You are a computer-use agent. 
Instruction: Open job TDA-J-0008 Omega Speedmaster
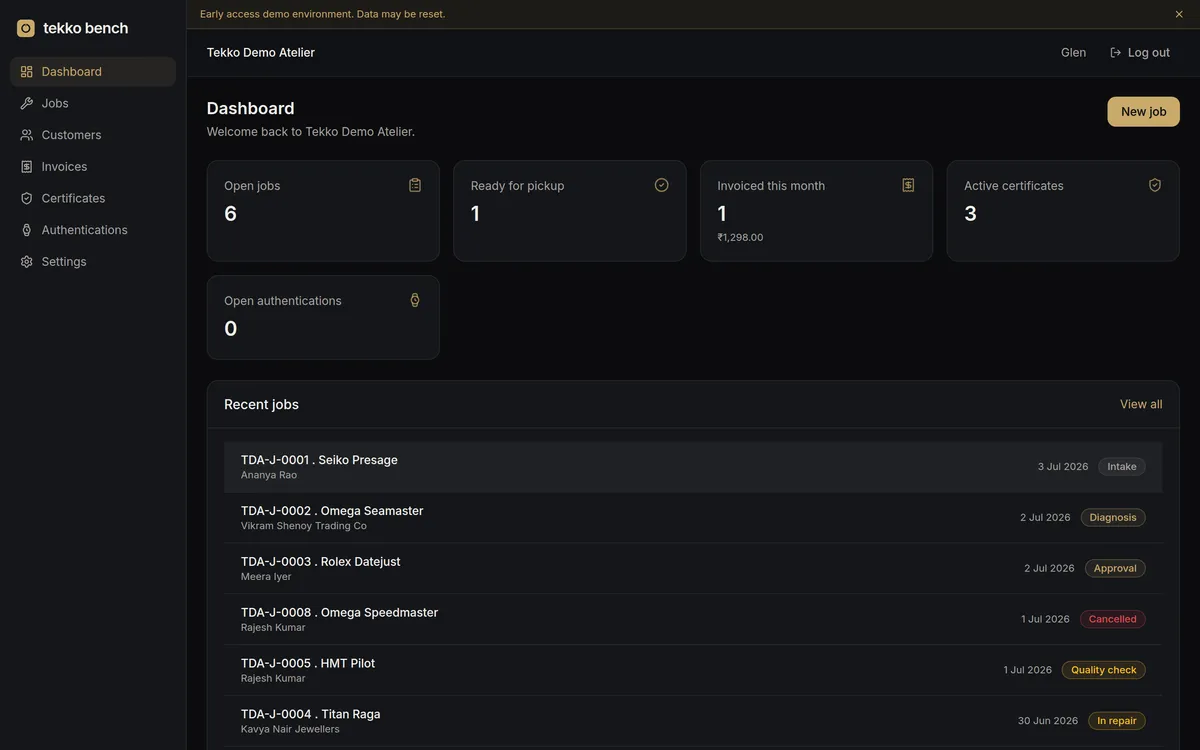pos(693,619)
